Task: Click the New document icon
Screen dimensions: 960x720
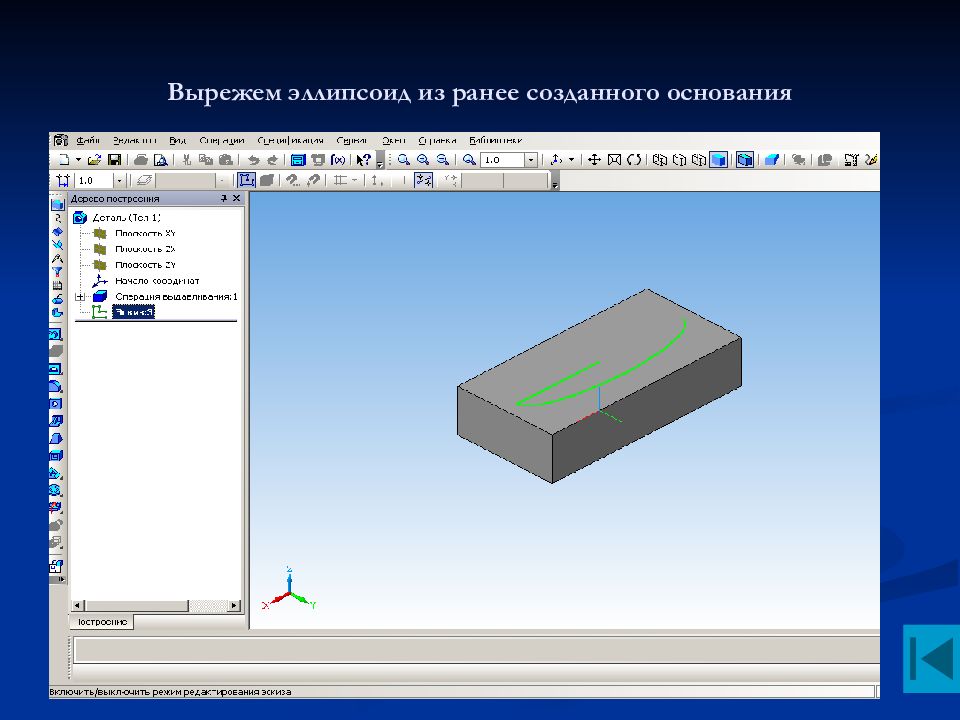Action: click(x=64, y=160)
